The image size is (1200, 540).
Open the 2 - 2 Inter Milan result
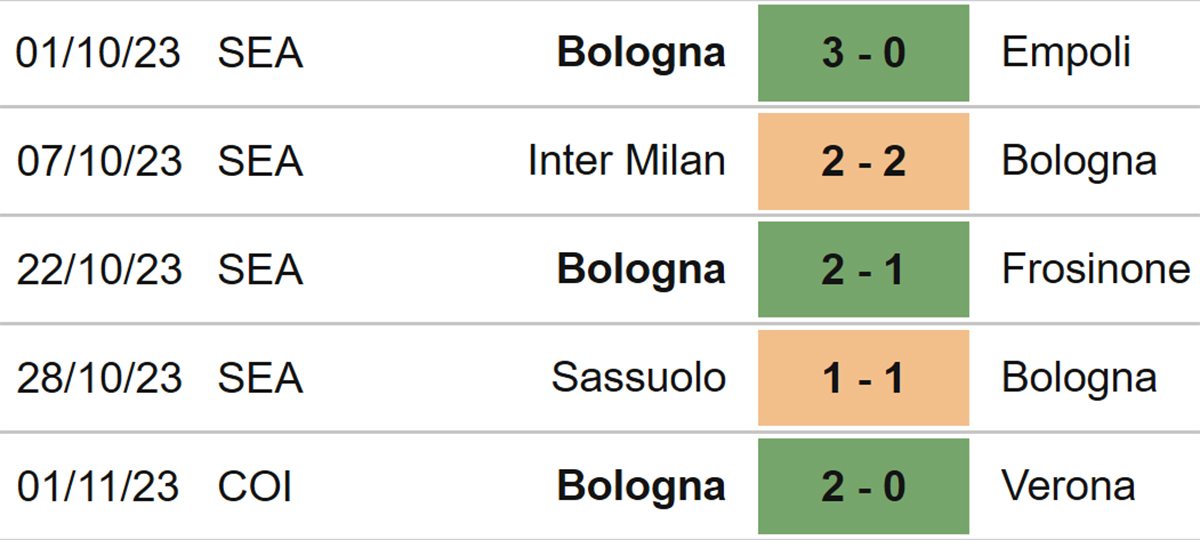(863, 161)
